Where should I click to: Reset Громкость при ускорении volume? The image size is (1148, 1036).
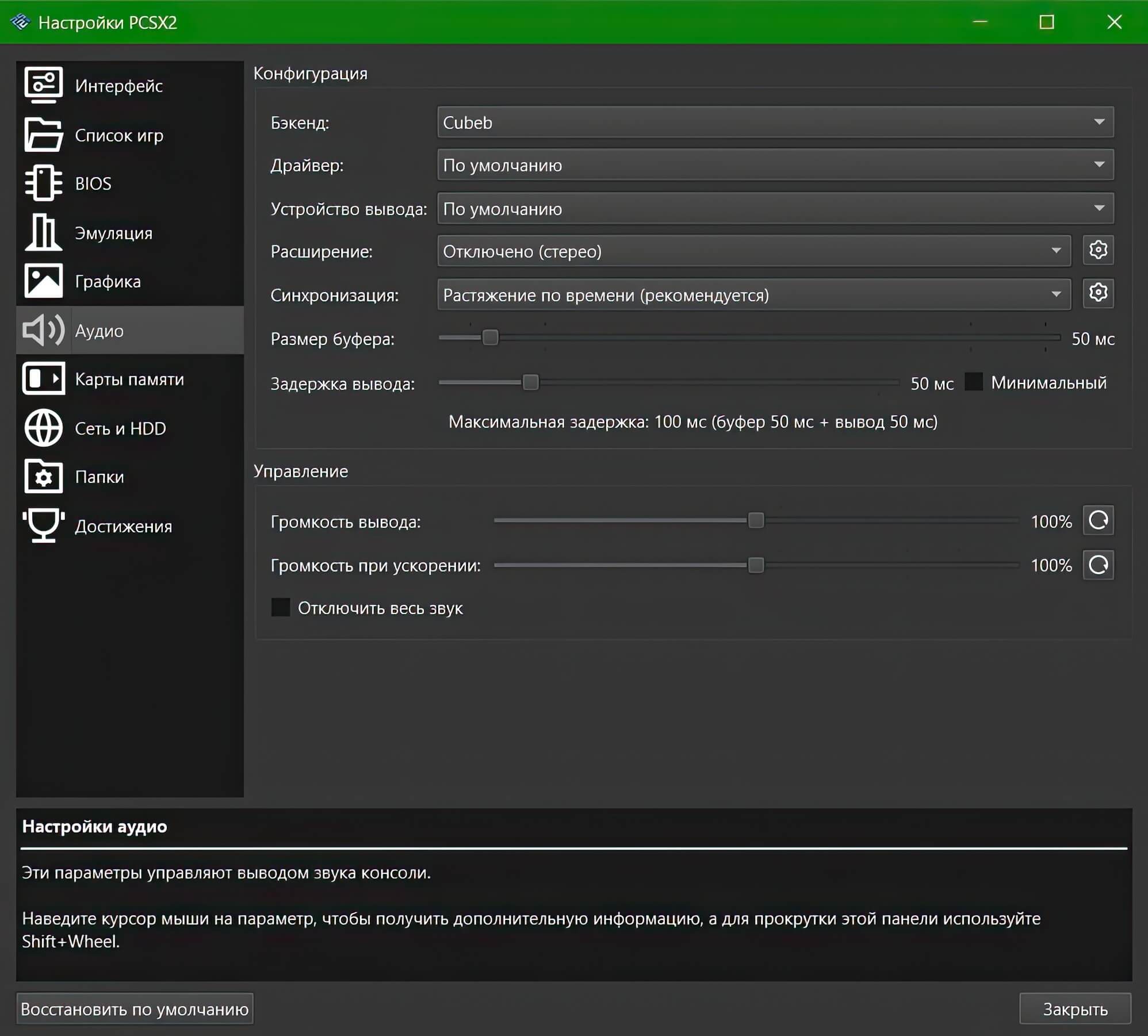pos(1098,565)
